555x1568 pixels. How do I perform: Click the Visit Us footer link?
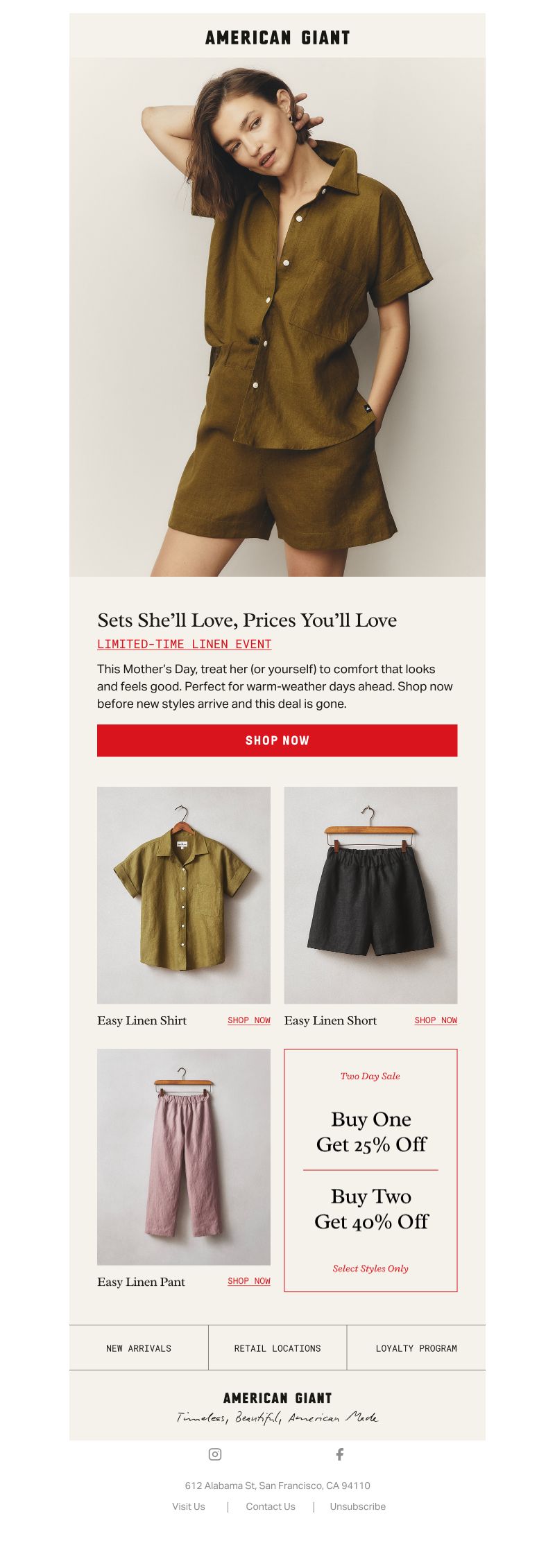tap(189, 1506)
